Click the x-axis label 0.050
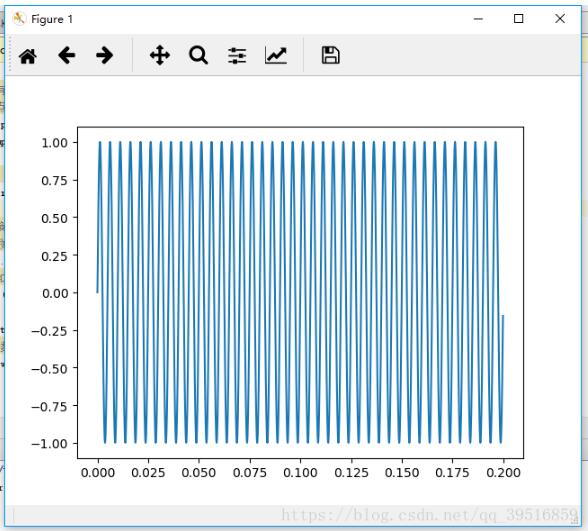Screen dimensions: 588x531 coord(199,472)
